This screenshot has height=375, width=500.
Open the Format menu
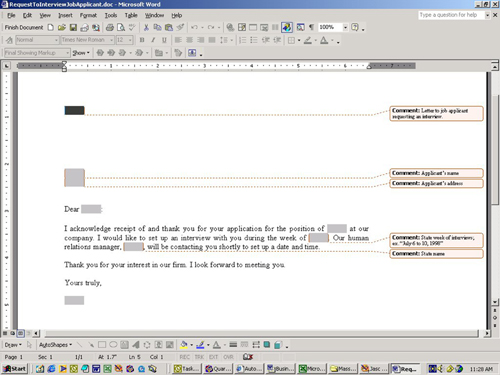tap(88, 15)
